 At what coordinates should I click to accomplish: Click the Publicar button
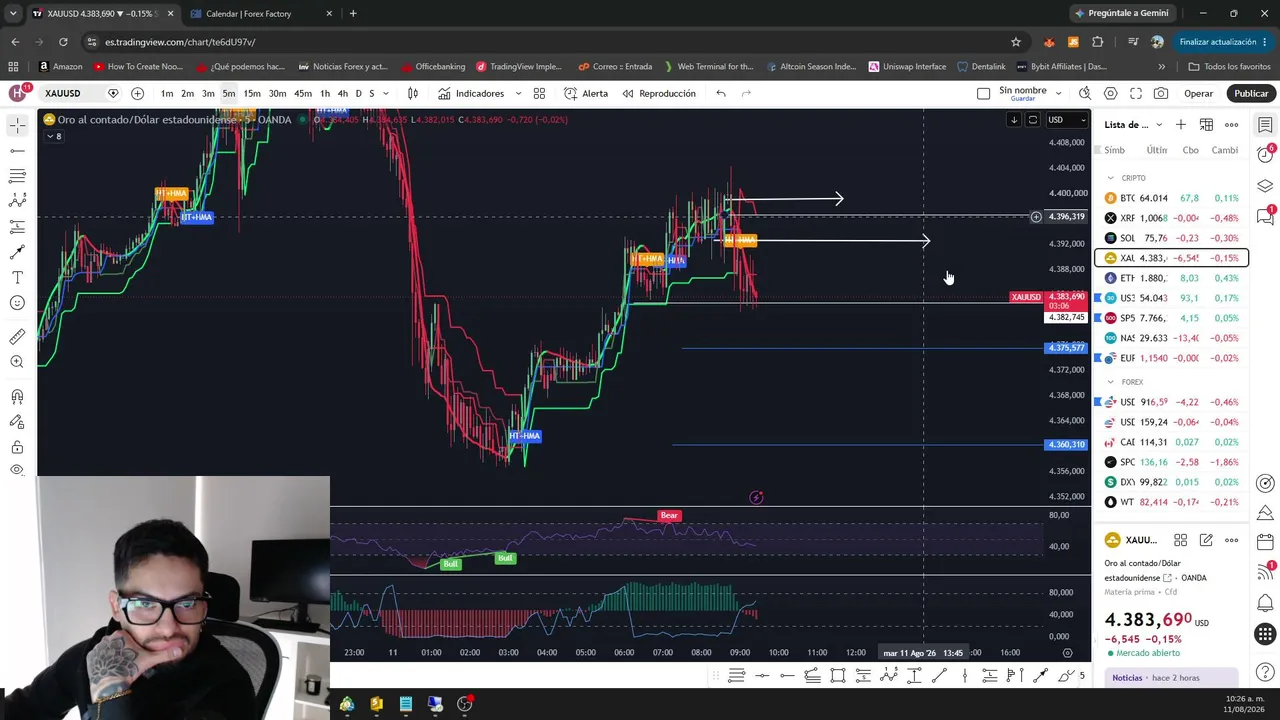1251,93
